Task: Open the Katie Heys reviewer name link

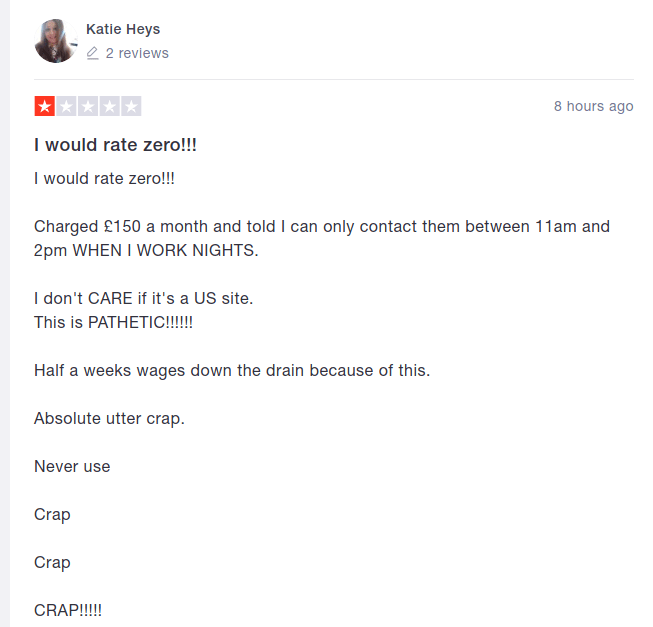Action: pyautogui.click(x=123, y=29)
